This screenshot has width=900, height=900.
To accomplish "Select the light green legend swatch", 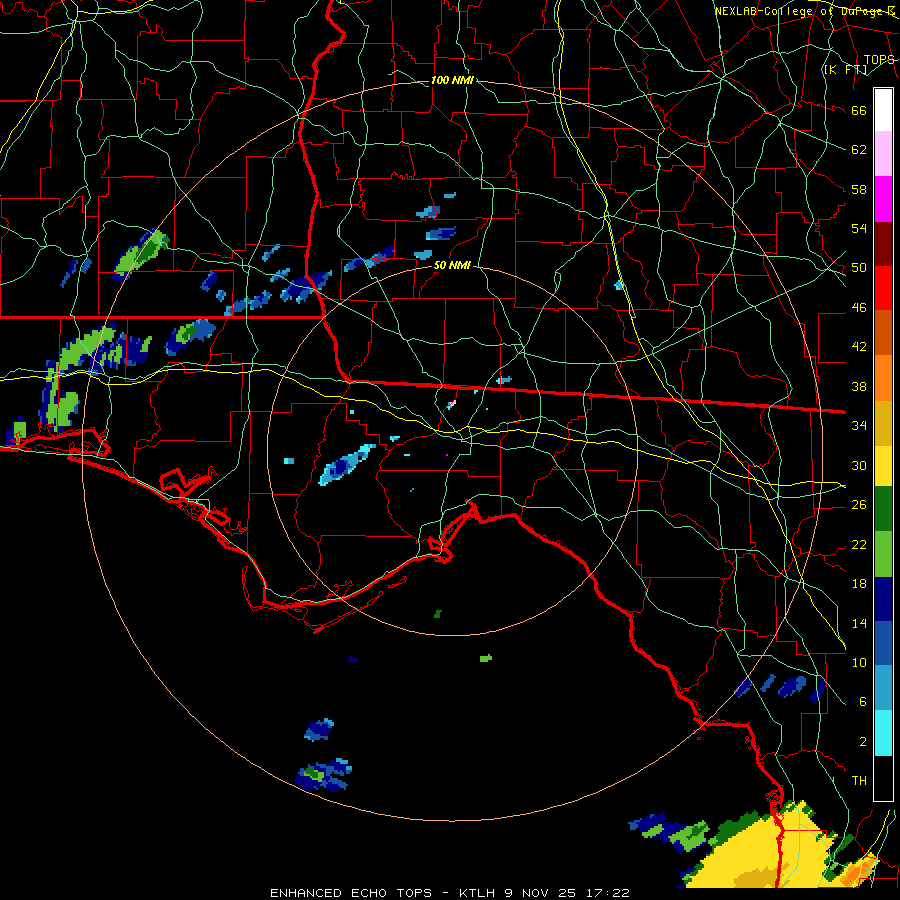I will click(x=883, y=554).
